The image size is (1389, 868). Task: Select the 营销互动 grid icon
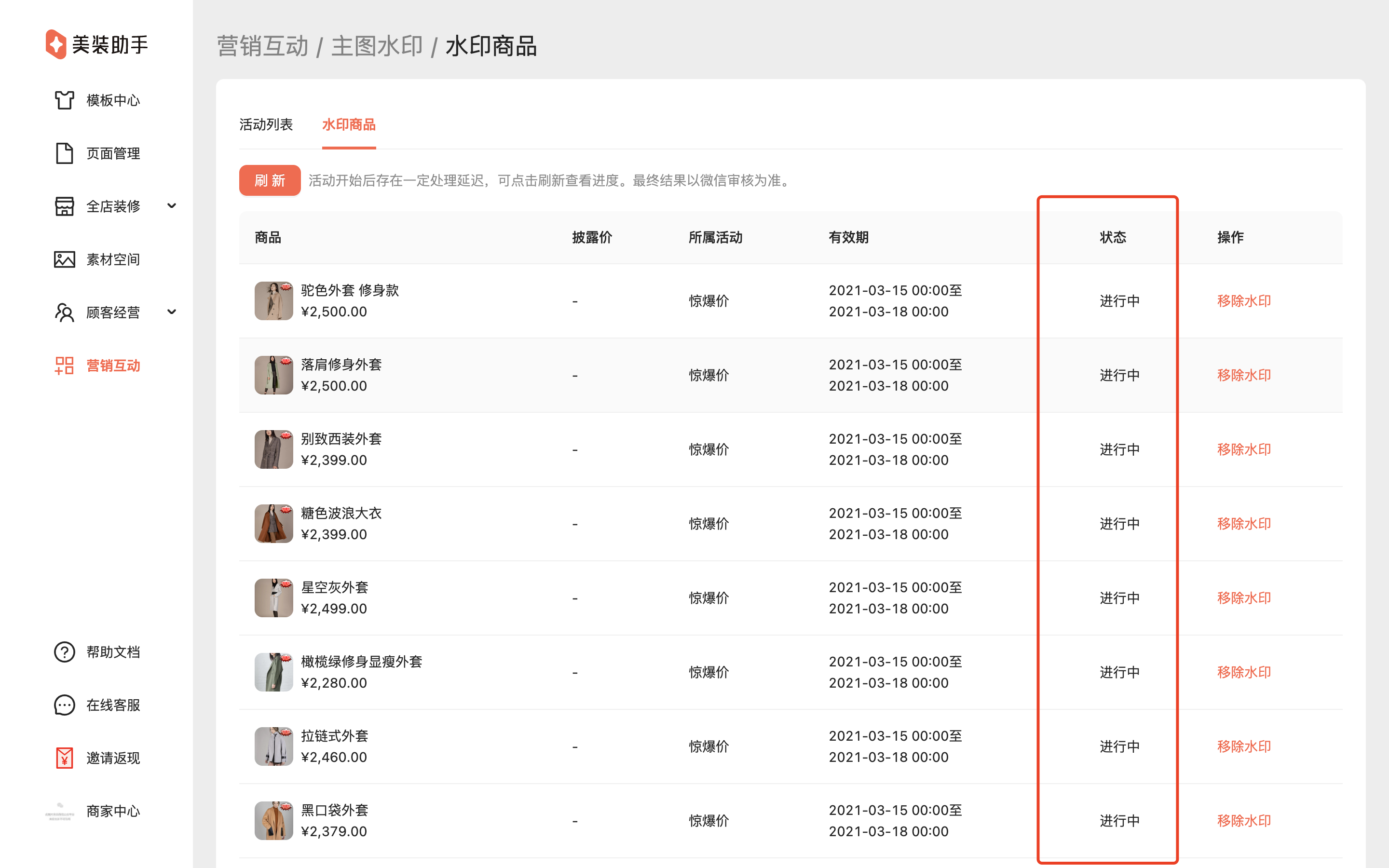pos(64,366)
